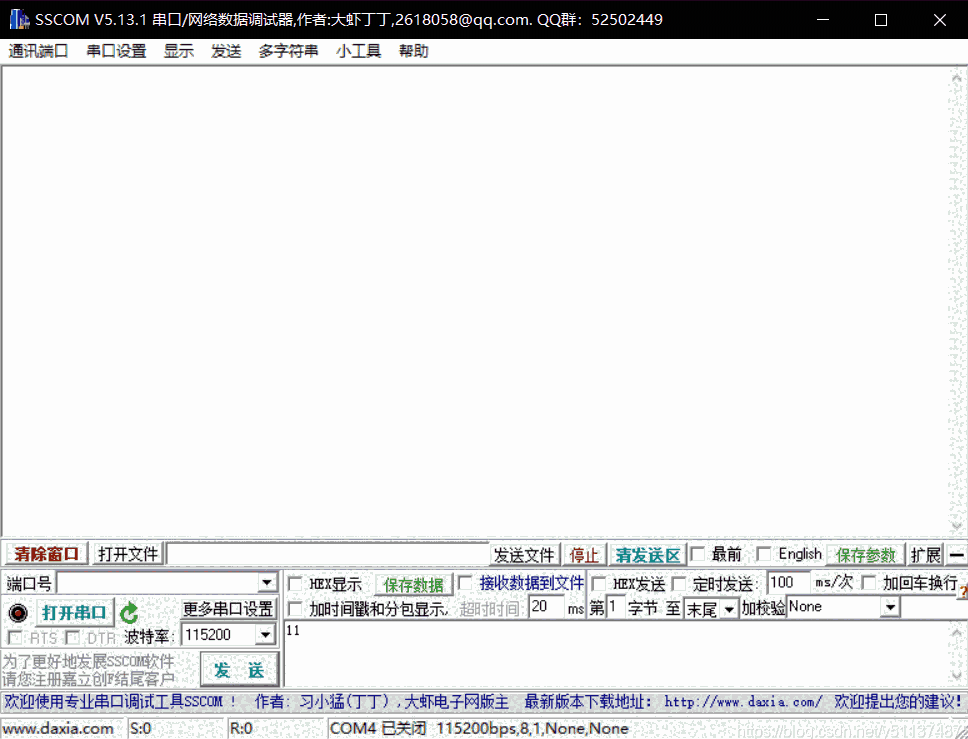The width and height of the screenshot is (968, 739).
Task: Click the 打开串口 open serial port button
Action: (75, 613)
